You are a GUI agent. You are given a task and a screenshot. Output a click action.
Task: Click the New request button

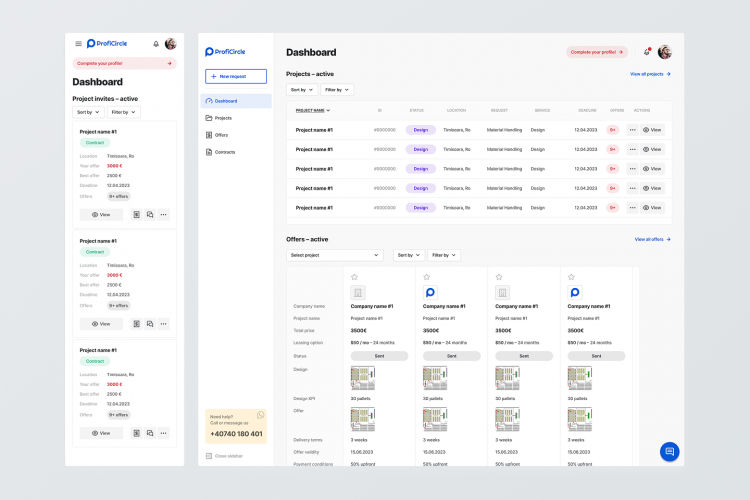click(236, 76)
